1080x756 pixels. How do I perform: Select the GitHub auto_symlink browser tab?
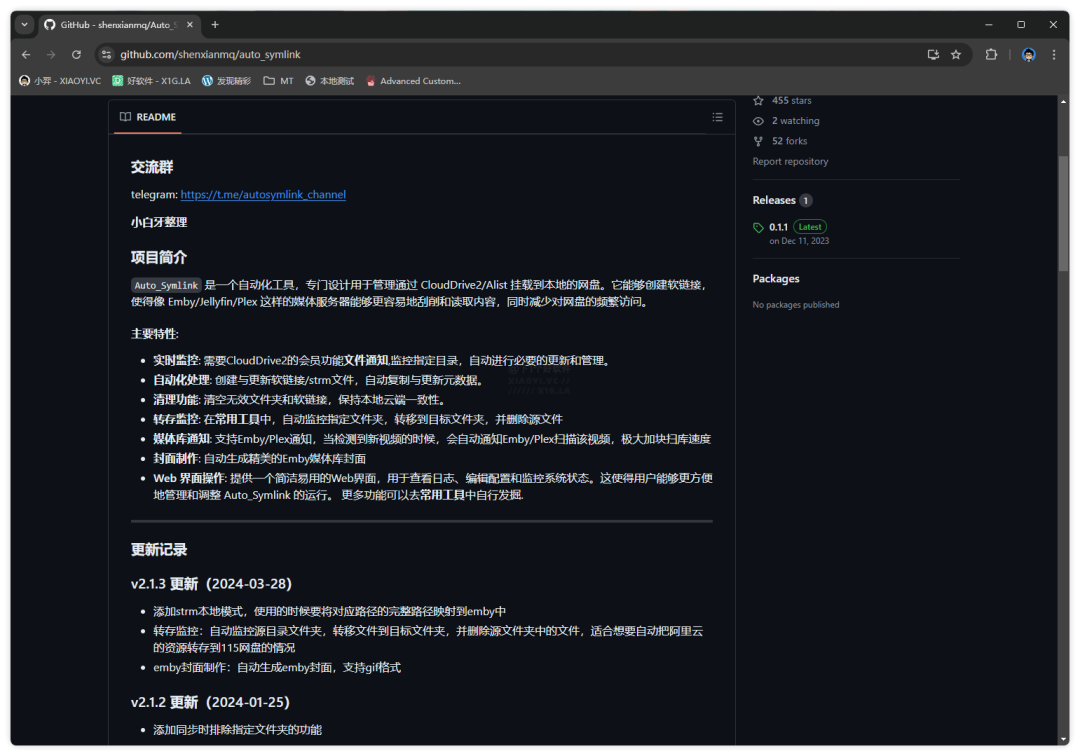(x=110, y=23)
